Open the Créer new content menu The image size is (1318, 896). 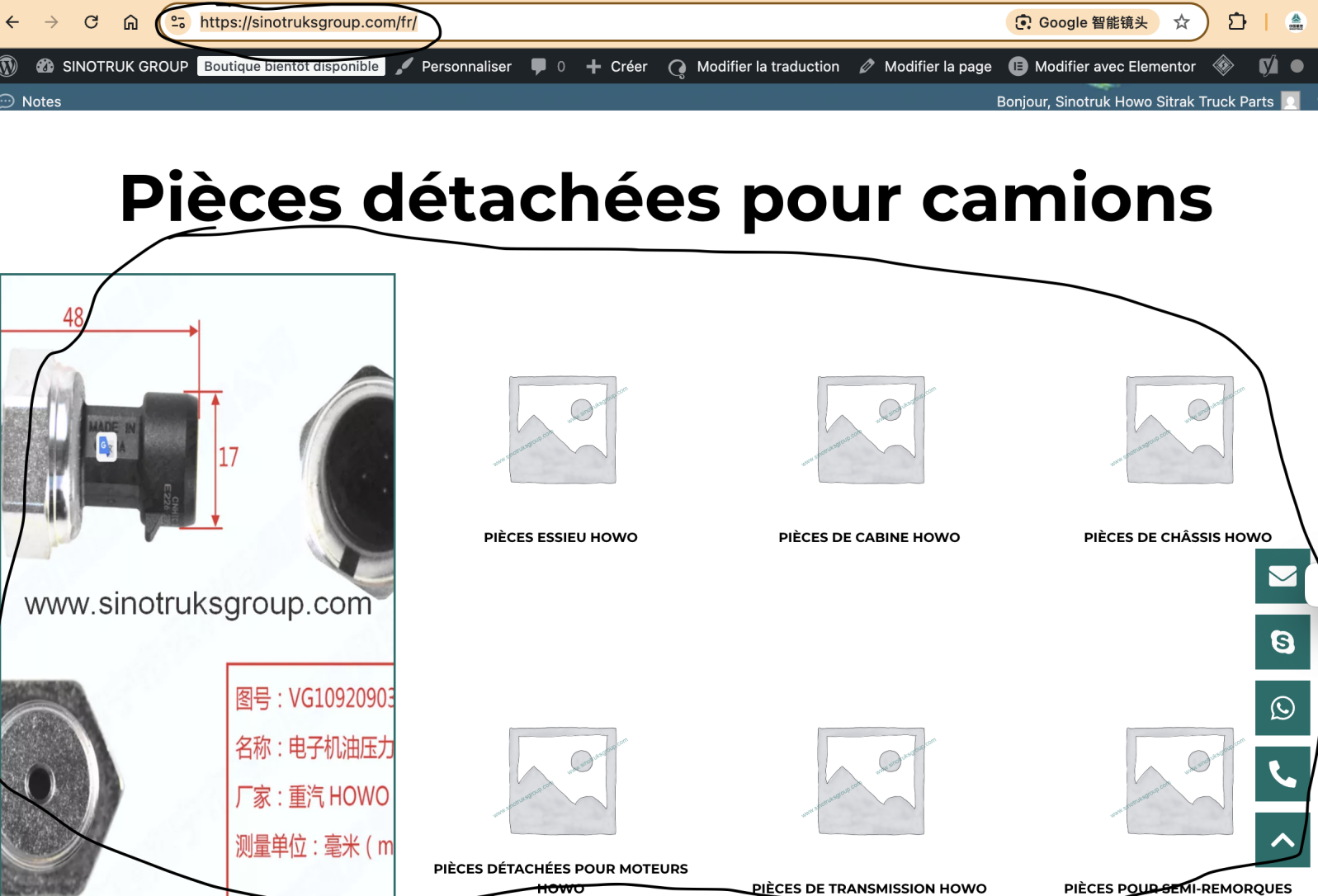[616, 66]
